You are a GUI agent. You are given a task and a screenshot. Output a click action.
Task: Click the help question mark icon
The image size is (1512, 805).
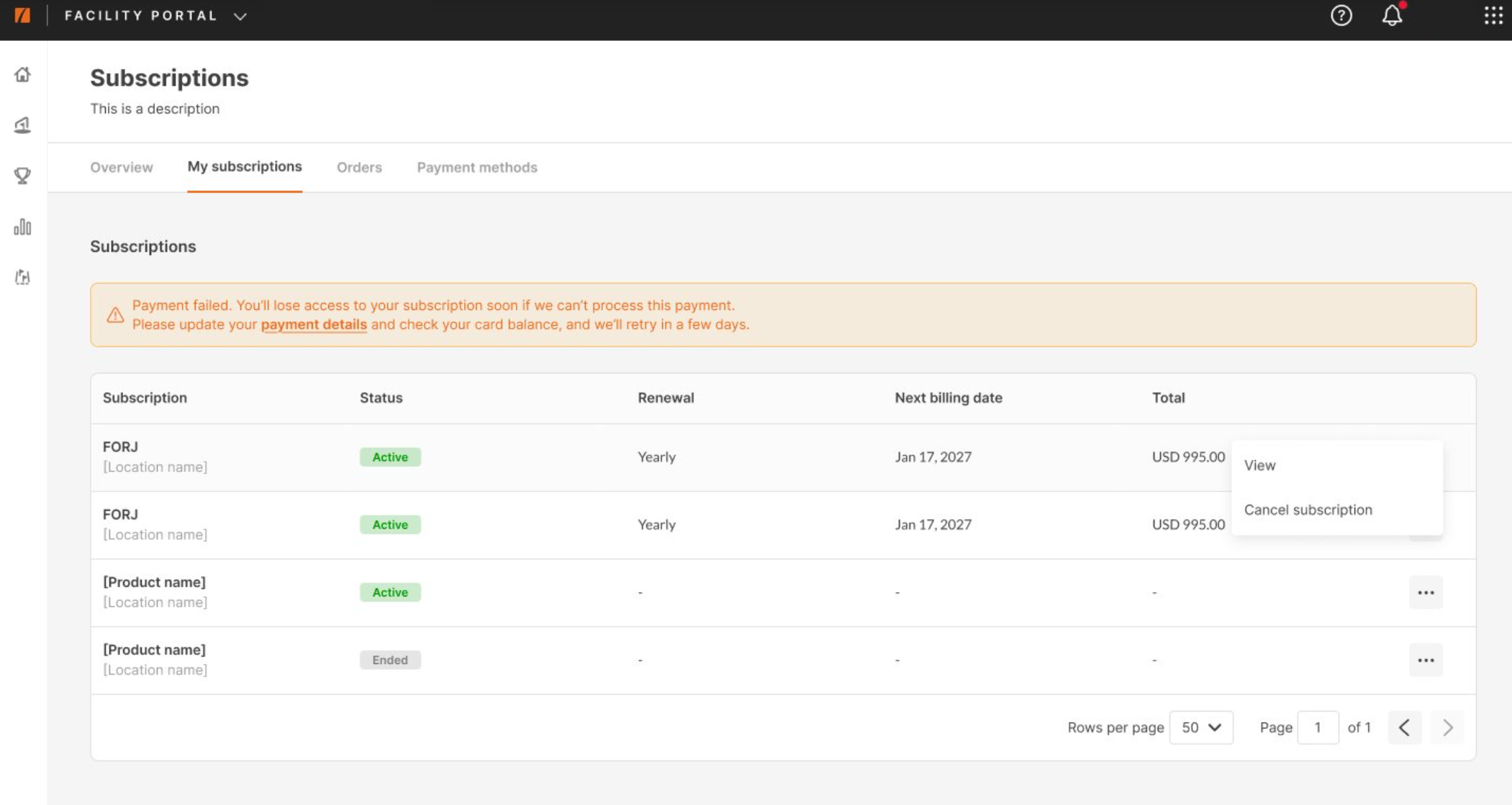pyautogui.click(x=1341, y=16)
